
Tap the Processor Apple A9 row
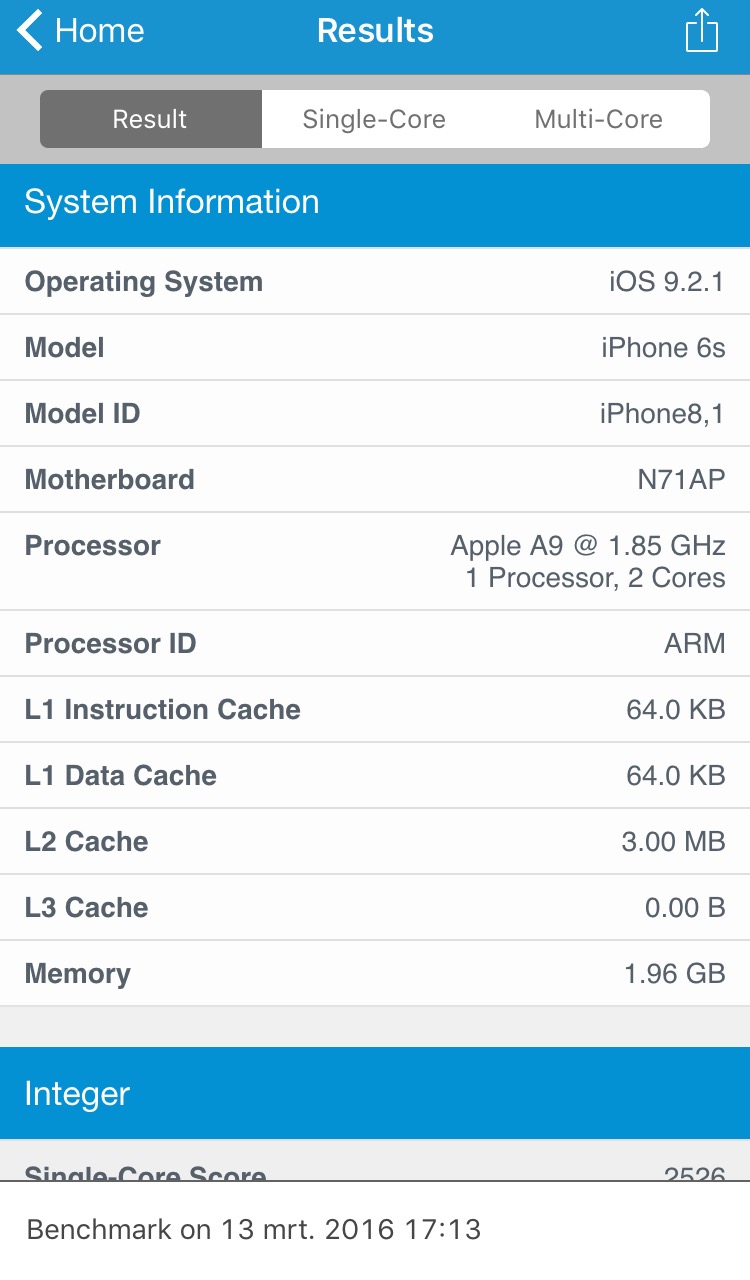[x=375, y=561]
